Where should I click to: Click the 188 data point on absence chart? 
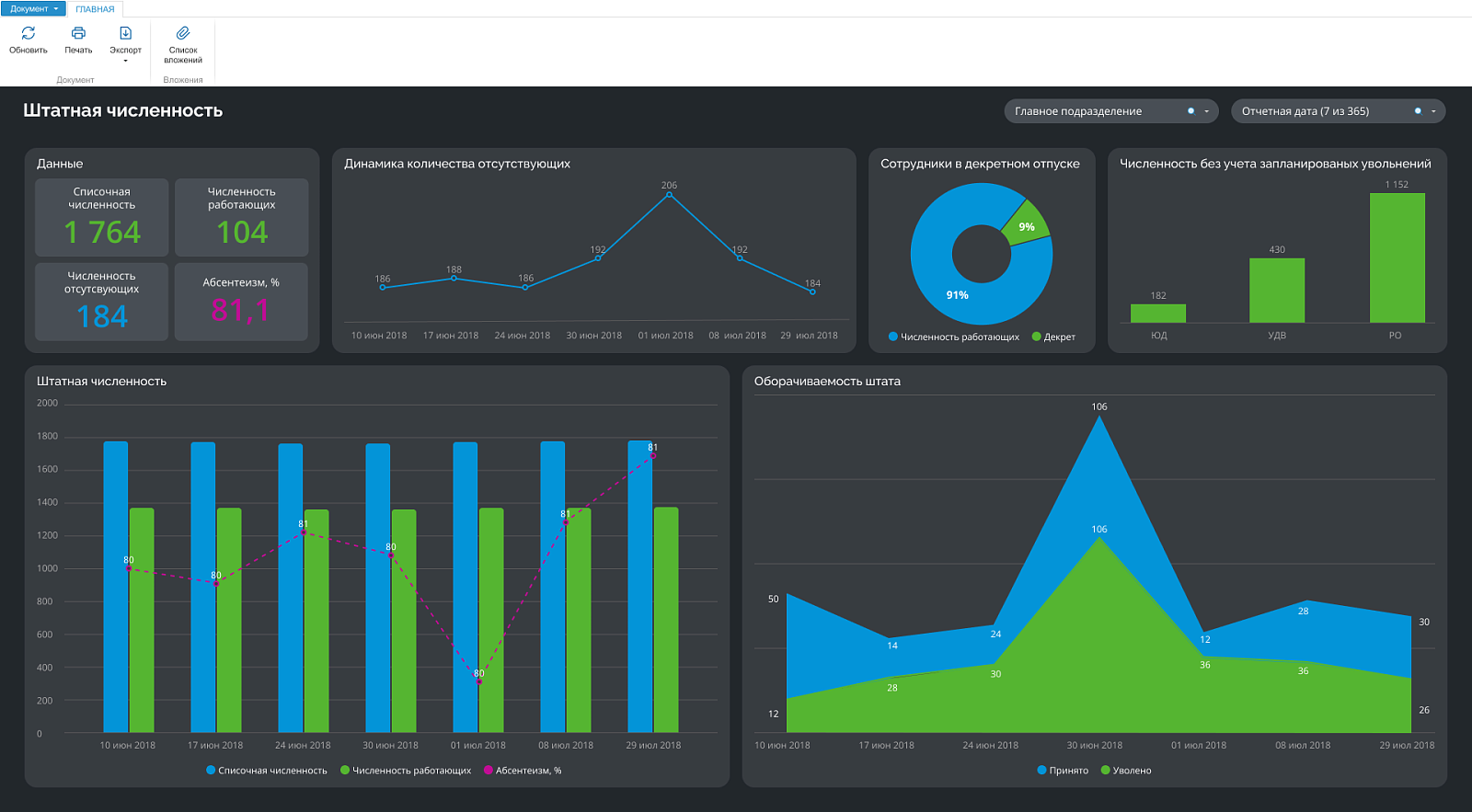454,278
